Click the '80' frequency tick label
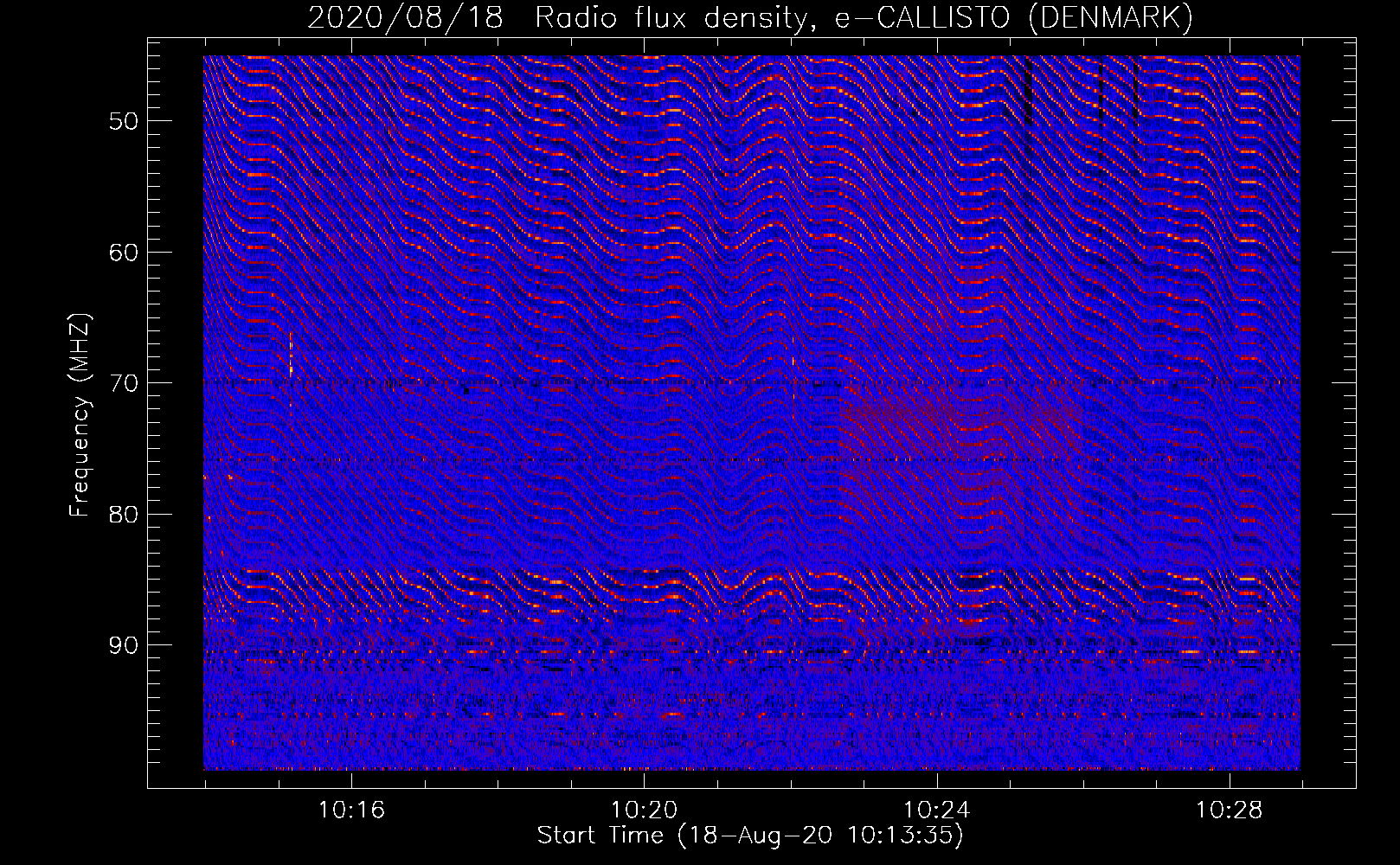The image size is (1400, 865). click(x=124, y=515)
